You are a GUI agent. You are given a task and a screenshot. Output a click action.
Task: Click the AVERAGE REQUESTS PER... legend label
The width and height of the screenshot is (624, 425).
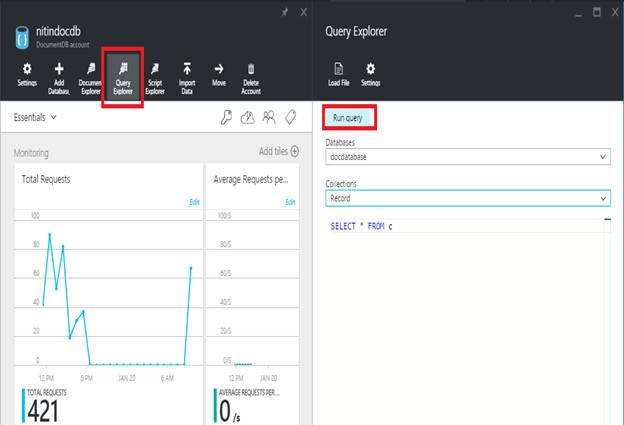point(249,392)
